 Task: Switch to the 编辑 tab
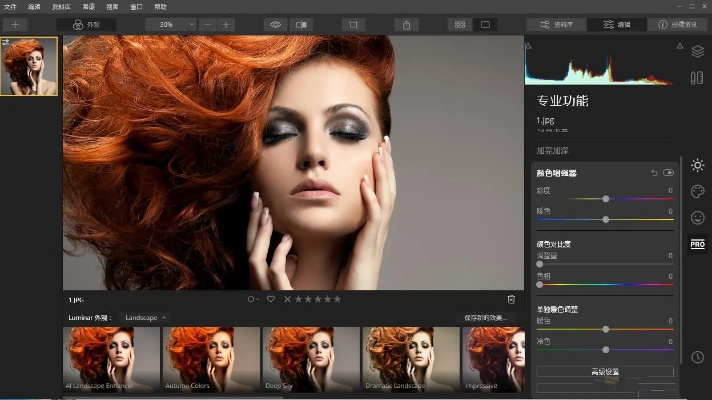pos(615,24)
